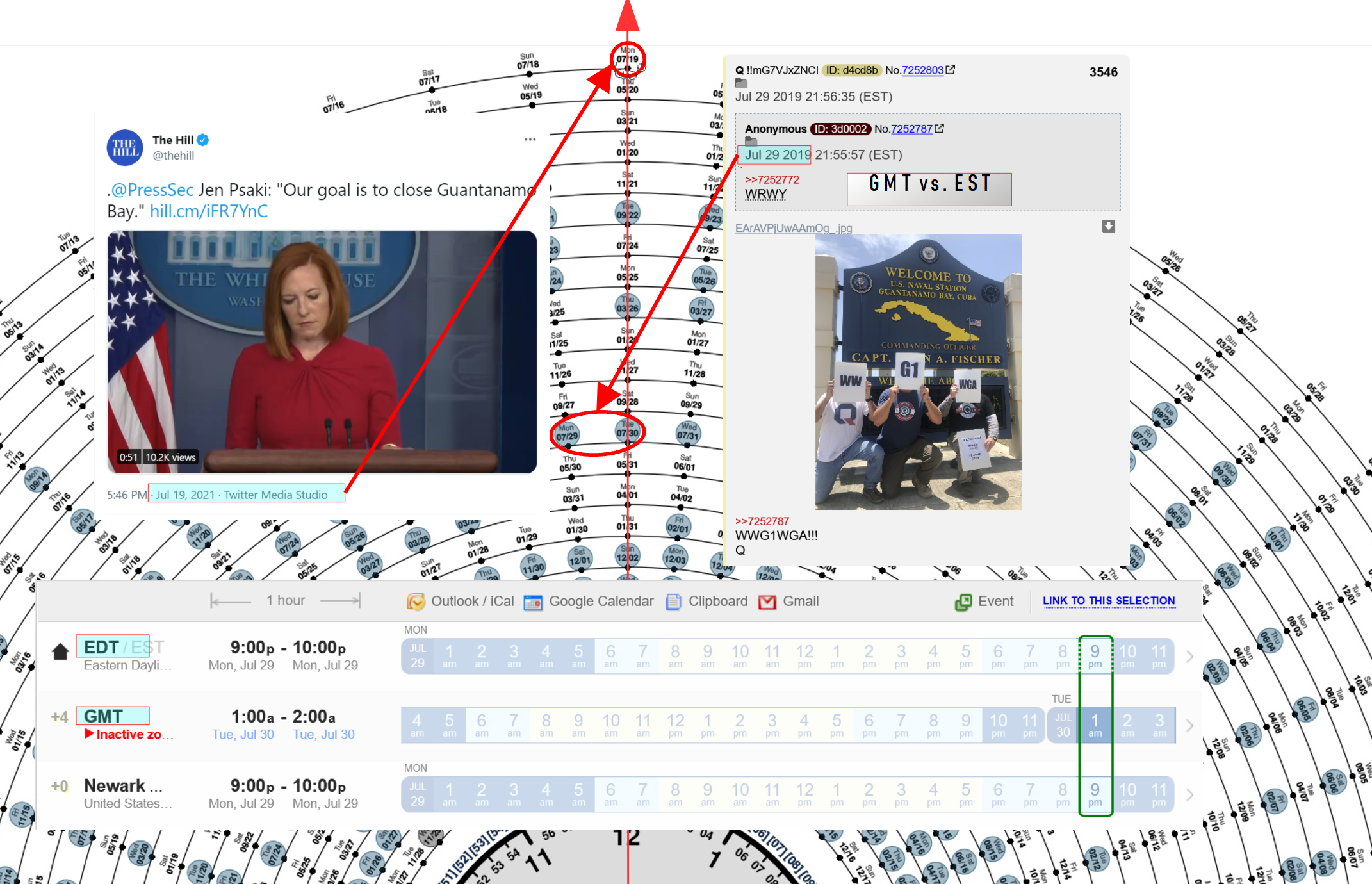Image resolution: width=1372 pixels, height=884 pixels.
Task: Click Tue, Jul 30 date under 2:00a
Action: (323, 734)
